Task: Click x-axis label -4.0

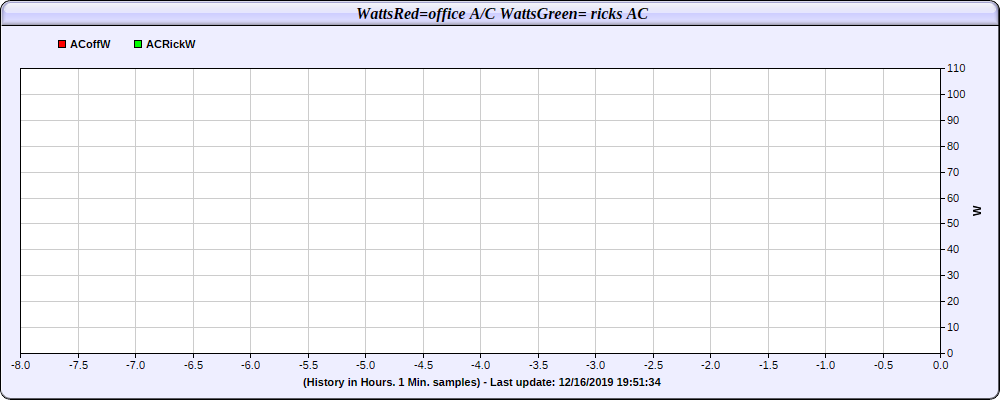Action: coord(480,366)
